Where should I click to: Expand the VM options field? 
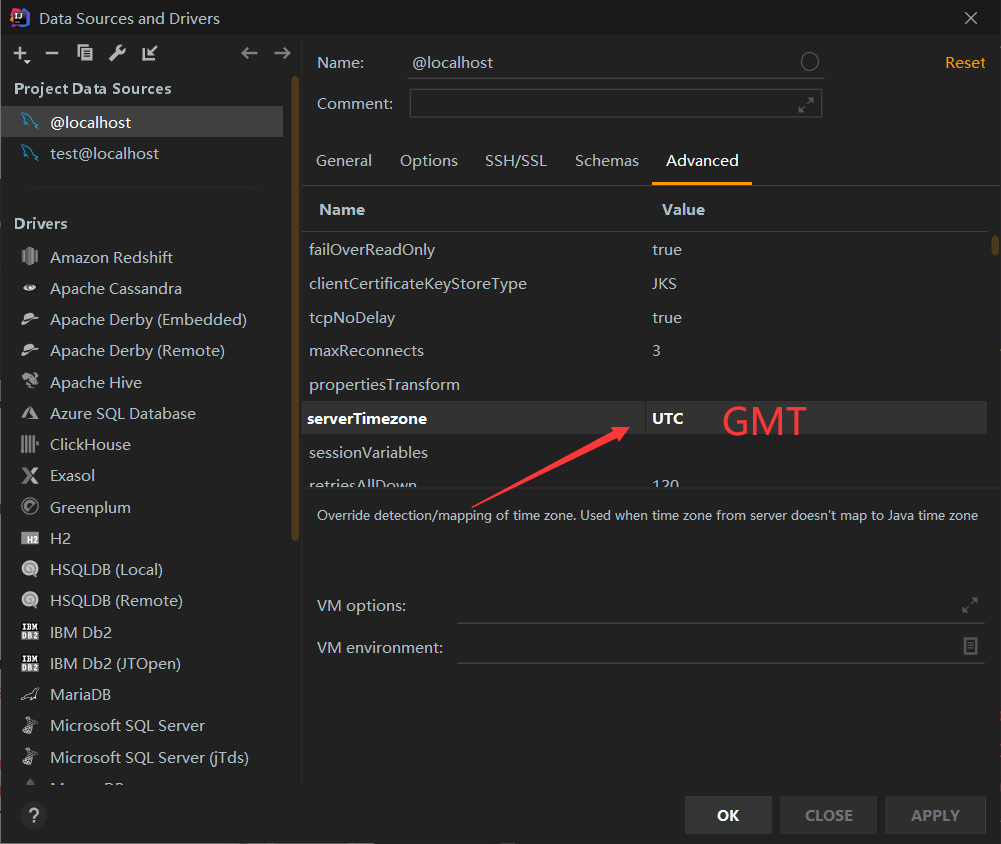pos(970,605)
